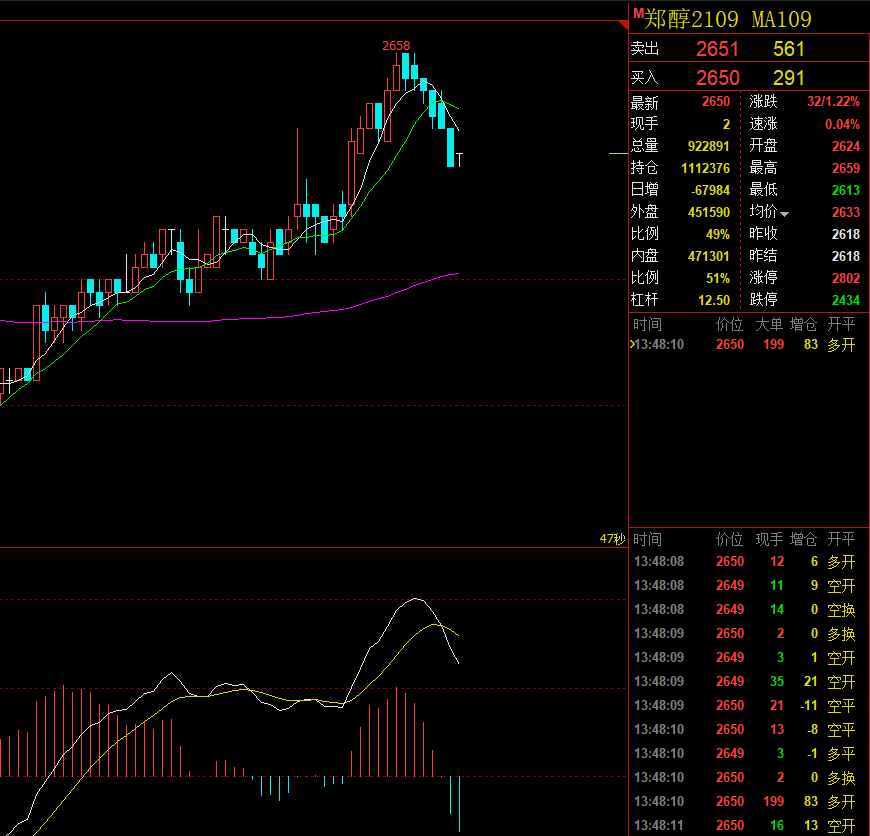The image size is (870, 836).
Task: Click the red corner triangle above the chart
Action: (x=624, y=25)
